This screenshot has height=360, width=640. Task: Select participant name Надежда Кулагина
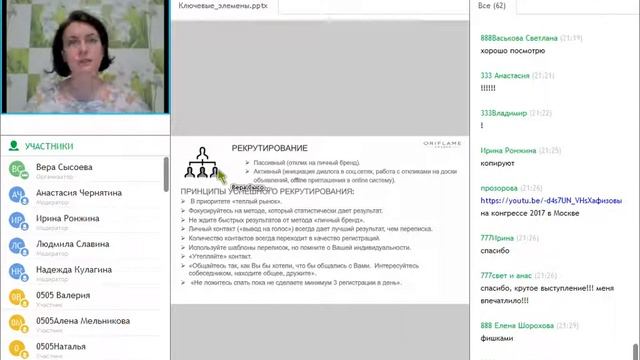coord(74,270)
